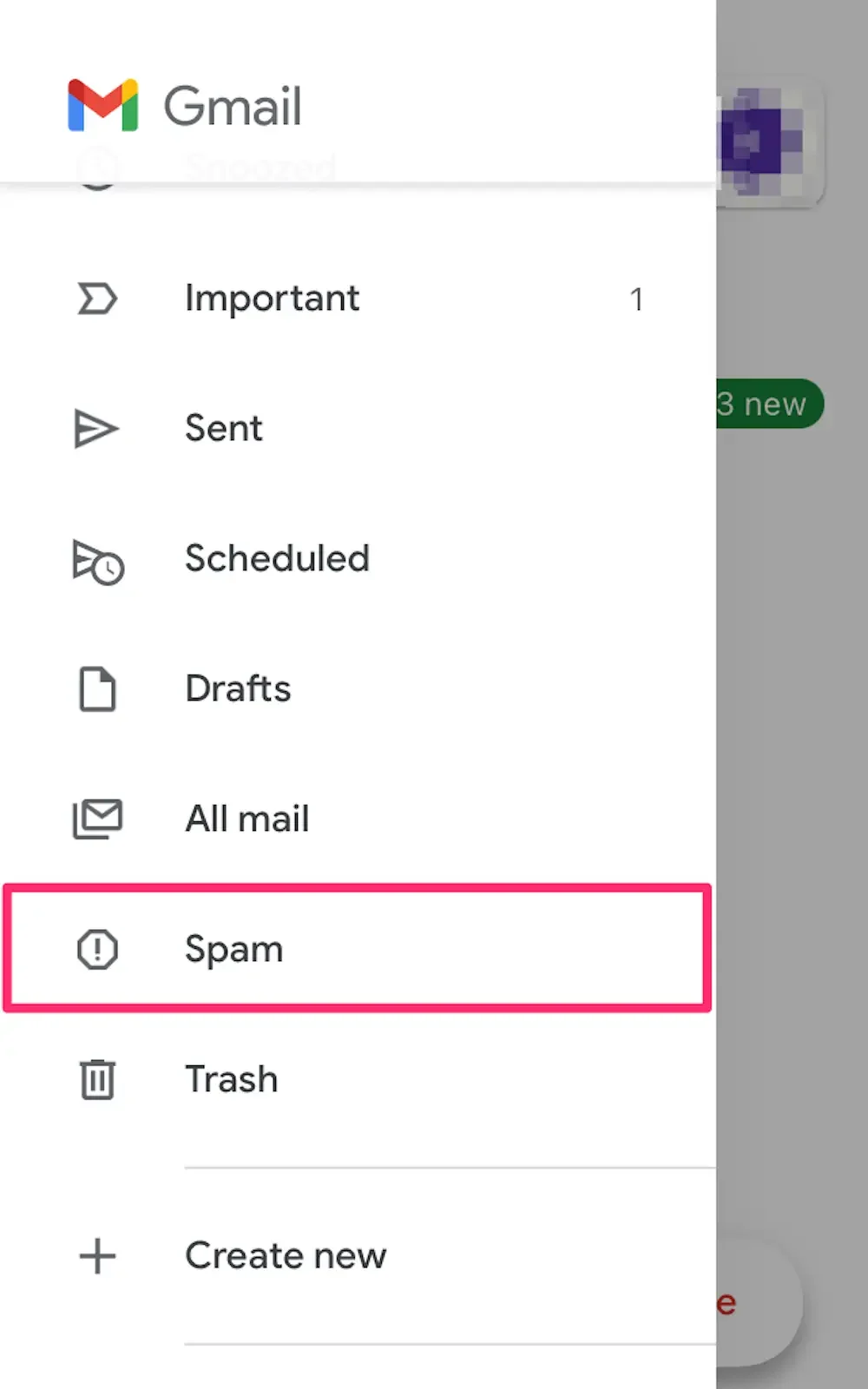Open the highlighted Spam folder
The image size is (868, 1389).
(234, 949)
